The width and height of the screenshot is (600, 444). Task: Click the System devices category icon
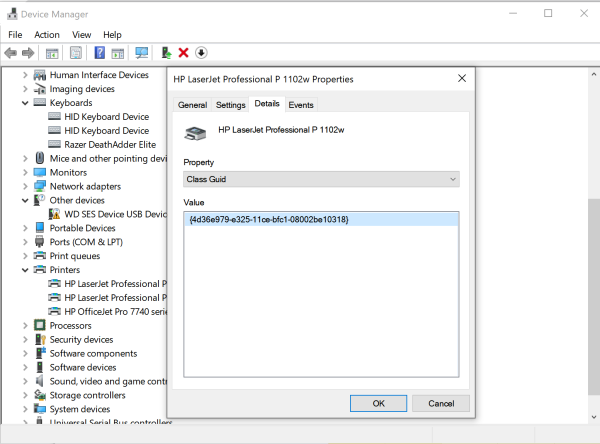(x=40, y=409)
